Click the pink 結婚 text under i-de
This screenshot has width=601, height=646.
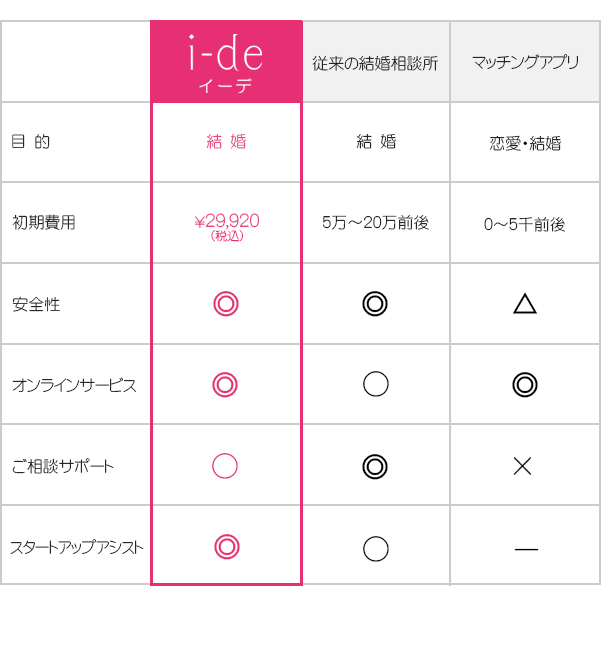coord(227,141)
